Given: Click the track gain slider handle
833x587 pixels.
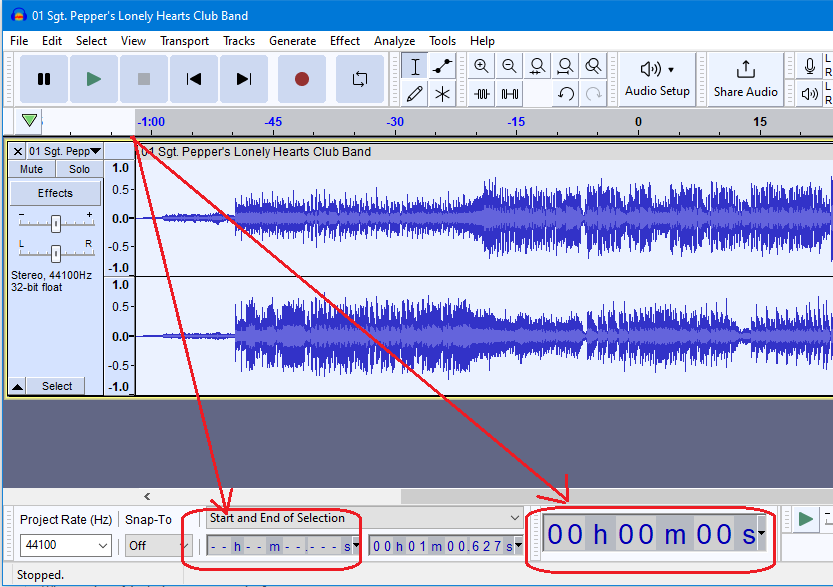Looking at the screenshot, I should pos(56,224).
